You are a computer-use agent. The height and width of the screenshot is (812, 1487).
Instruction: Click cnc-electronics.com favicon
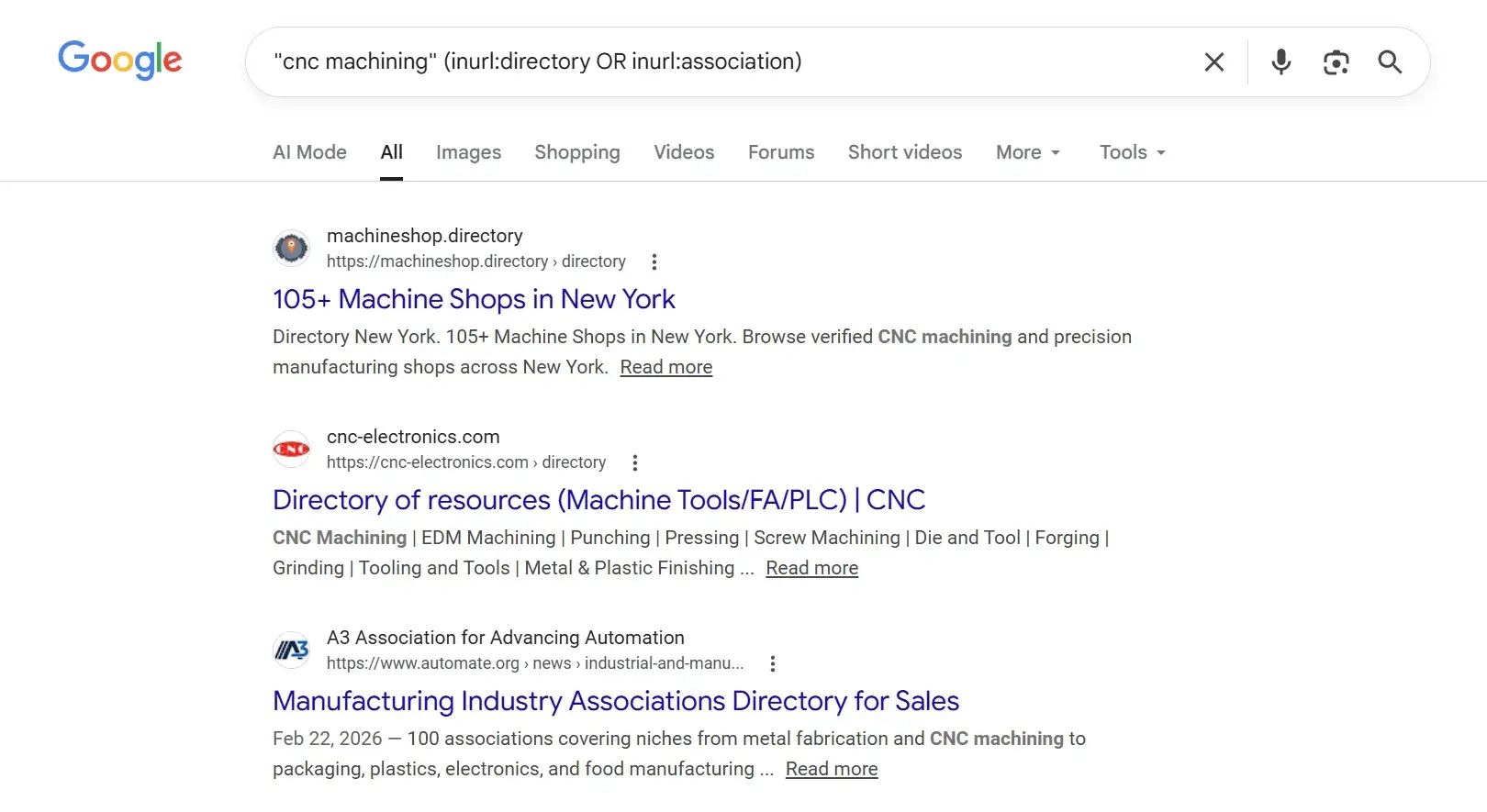click(x=292, y=449)
